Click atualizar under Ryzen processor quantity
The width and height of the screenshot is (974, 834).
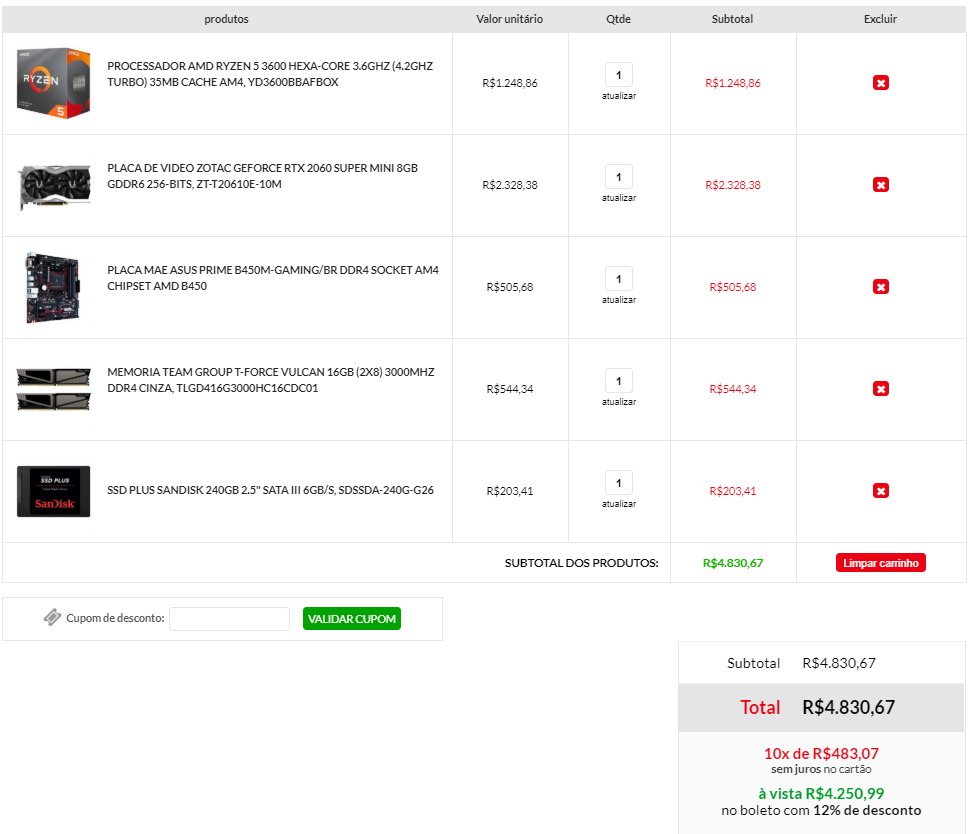pos(619,96)
